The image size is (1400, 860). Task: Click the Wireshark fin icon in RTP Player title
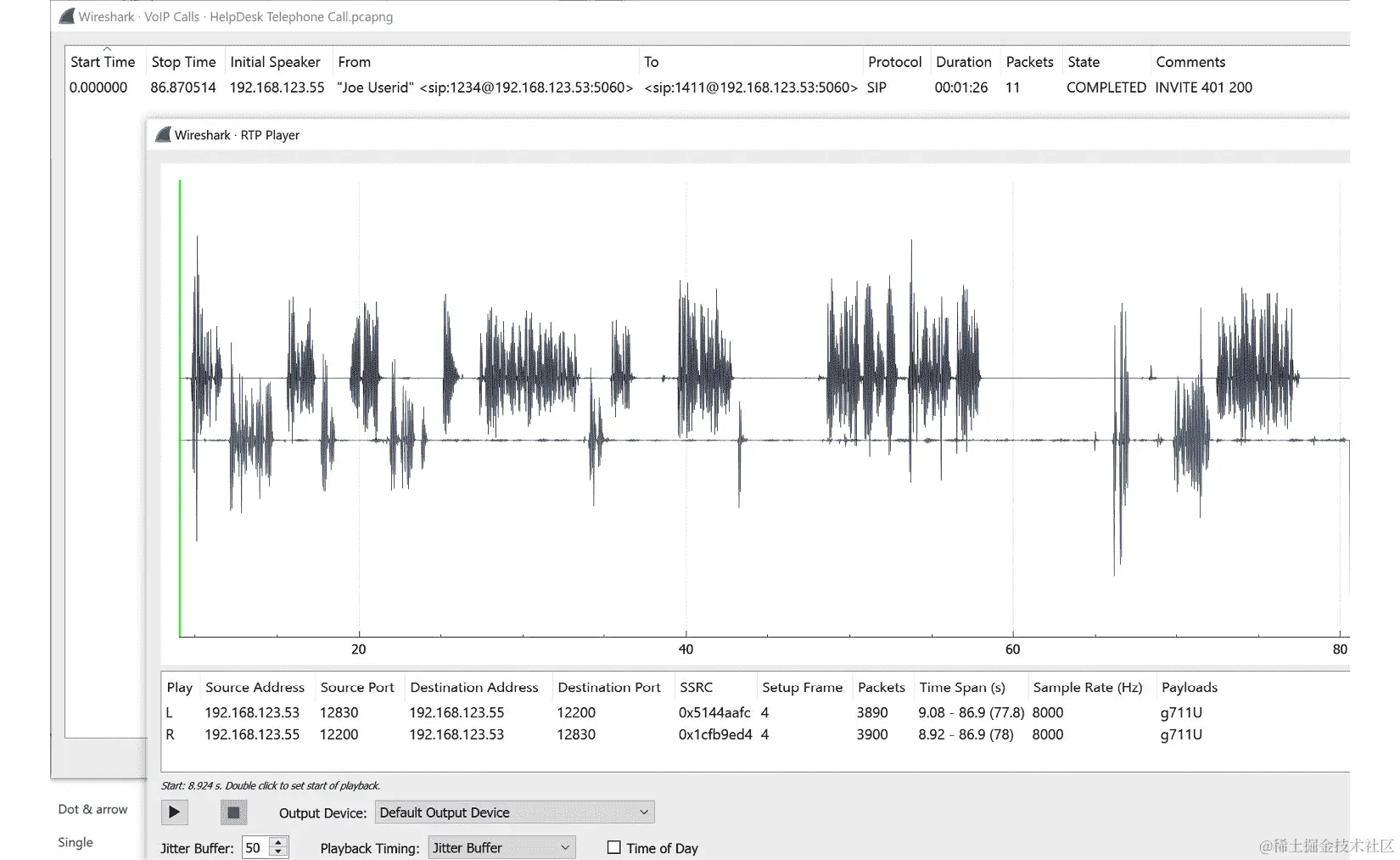(x=163, y=134)
